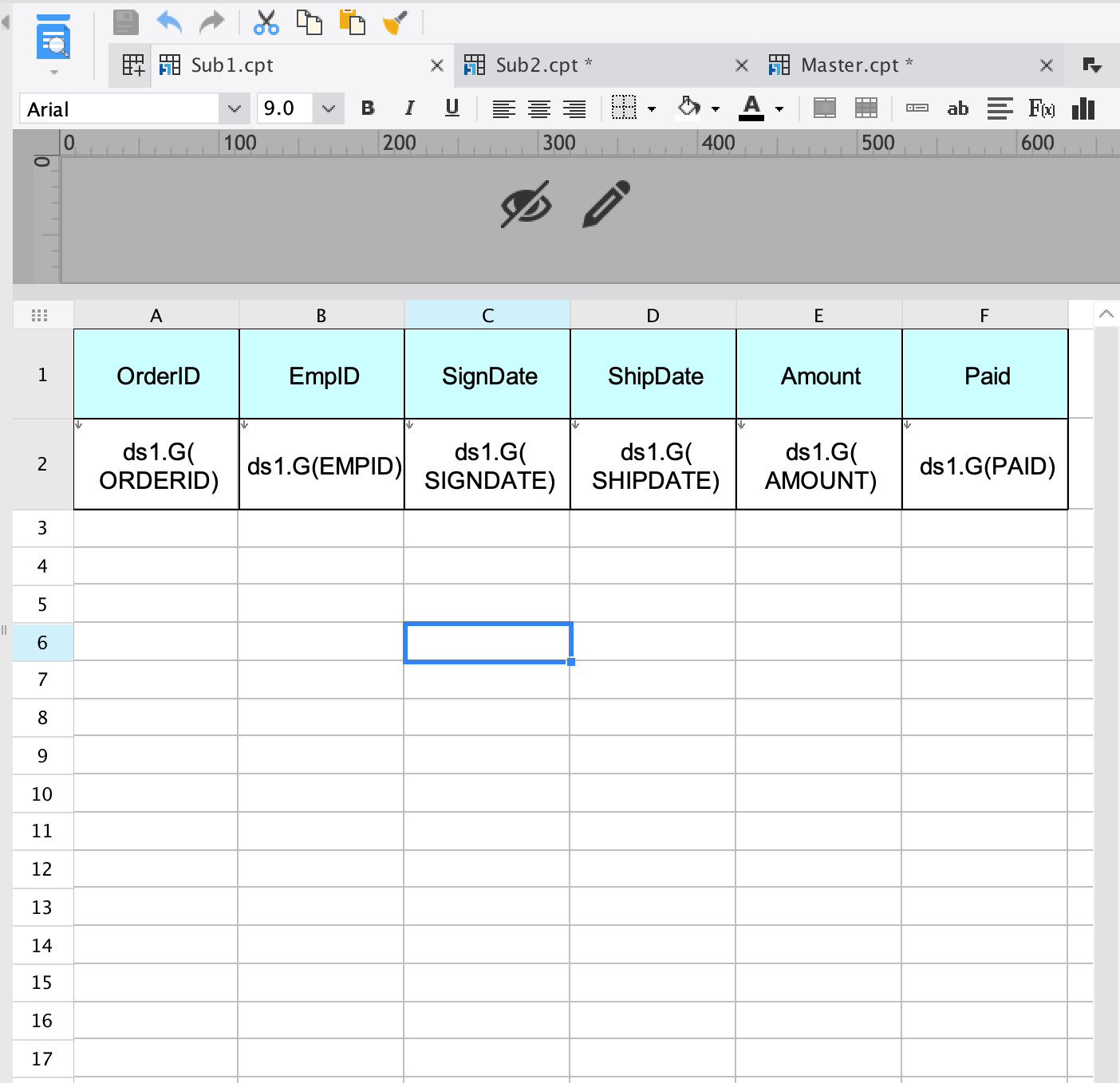Open the font family dropdown showing Arial
1120x1083 pixels.
tap(234, 108)
